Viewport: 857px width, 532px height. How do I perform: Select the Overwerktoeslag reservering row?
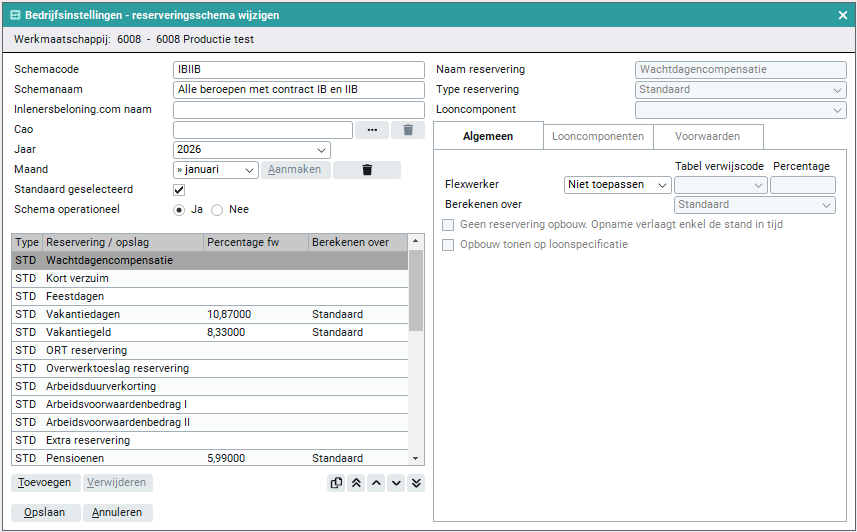(x=210, y=369)
